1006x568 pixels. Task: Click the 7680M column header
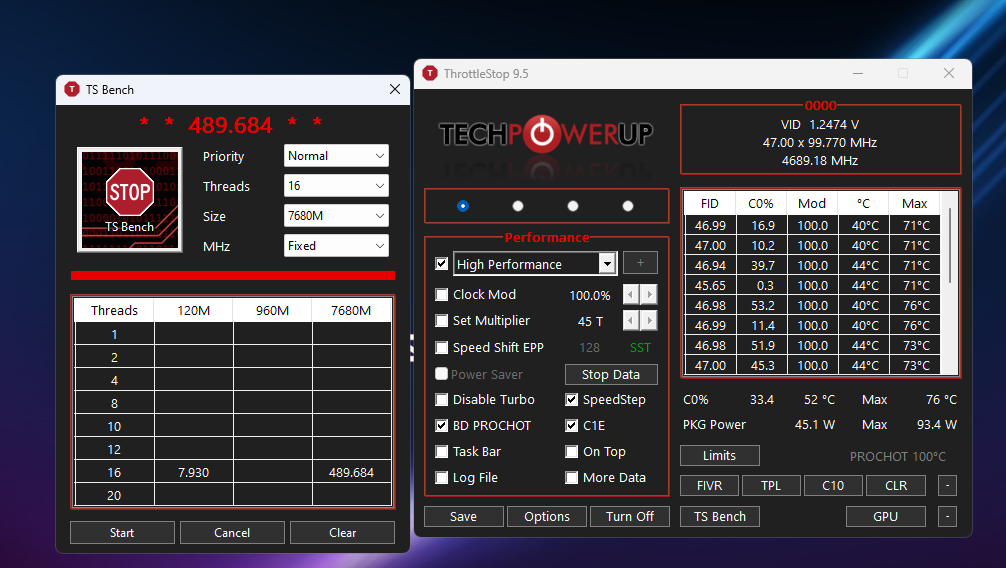tap(351, 311)
